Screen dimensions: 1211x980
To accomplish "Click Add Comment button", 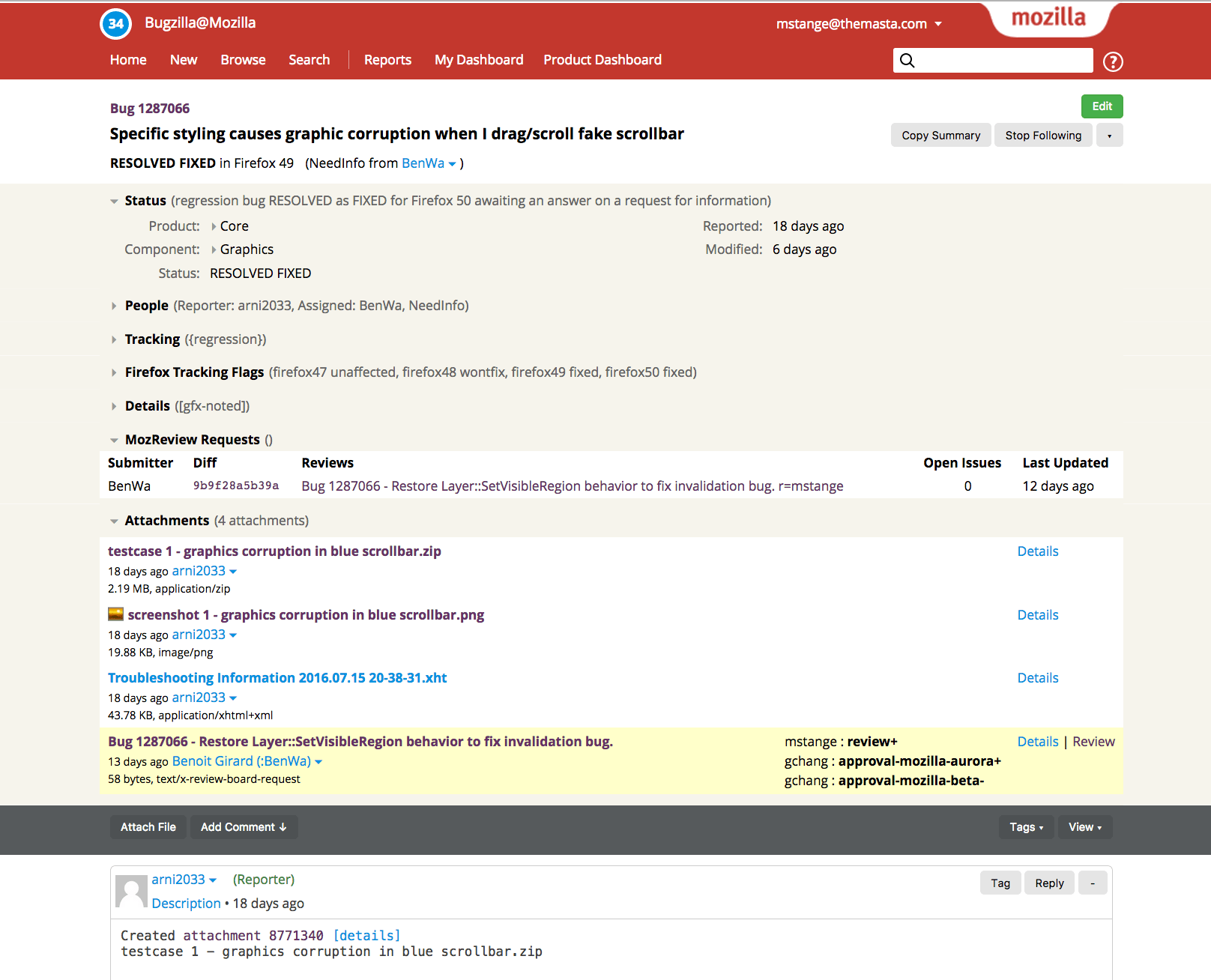I will pyautogui.click(x=244, y=827).
